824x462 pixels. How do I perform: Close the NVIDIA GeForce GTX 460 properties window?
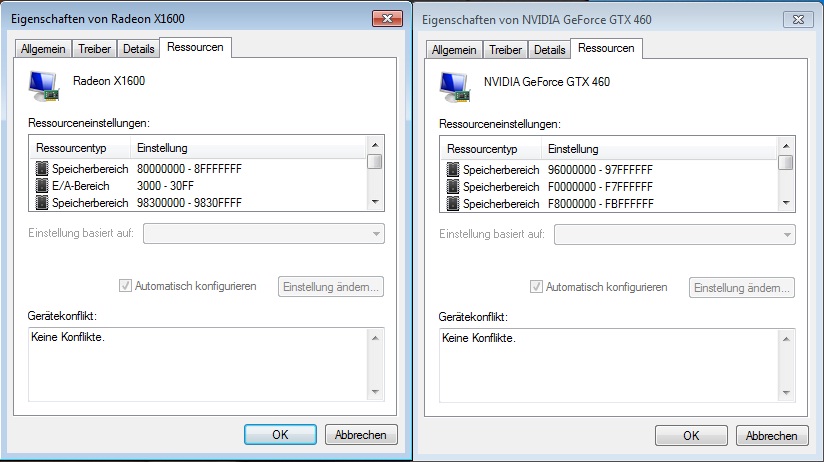pyautogui.click(x=798, y=19)
